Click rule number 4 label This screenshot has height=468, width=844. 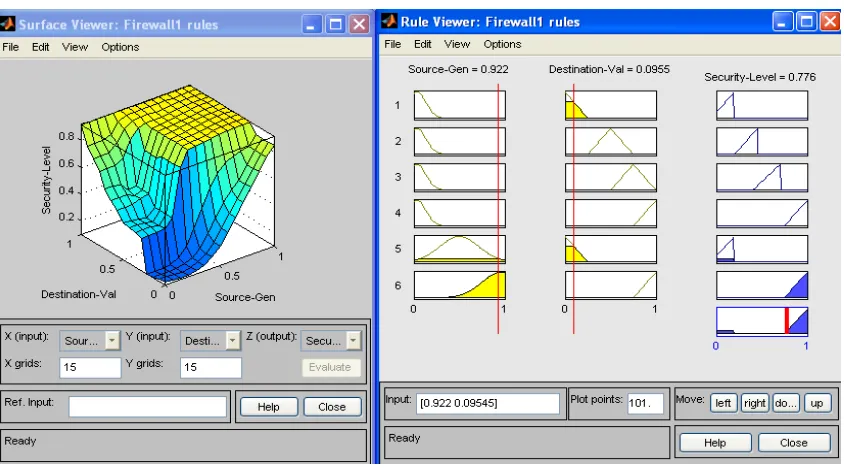click(x=398, y=213)
